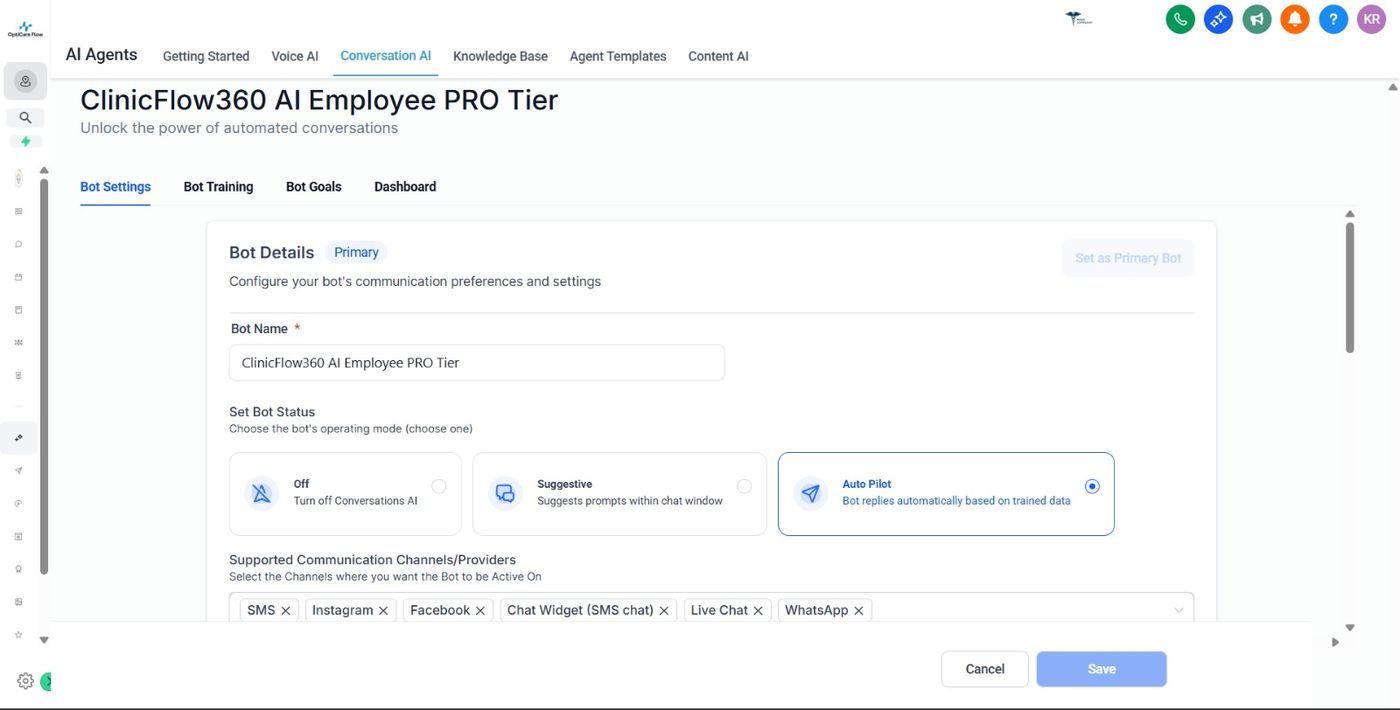Click the Save button
The width and height of the screenshot is (1400, 710).
[1102, 669]
